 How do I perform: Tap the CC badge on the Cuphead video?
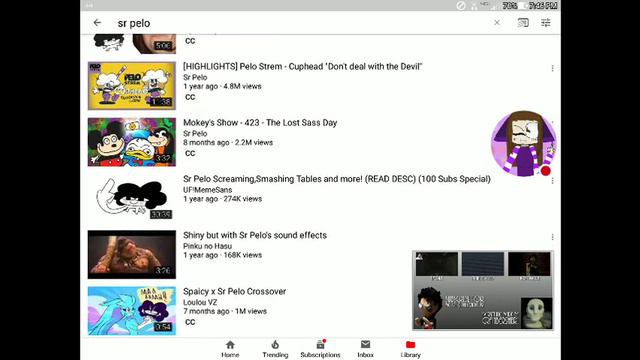pos(190,97)
